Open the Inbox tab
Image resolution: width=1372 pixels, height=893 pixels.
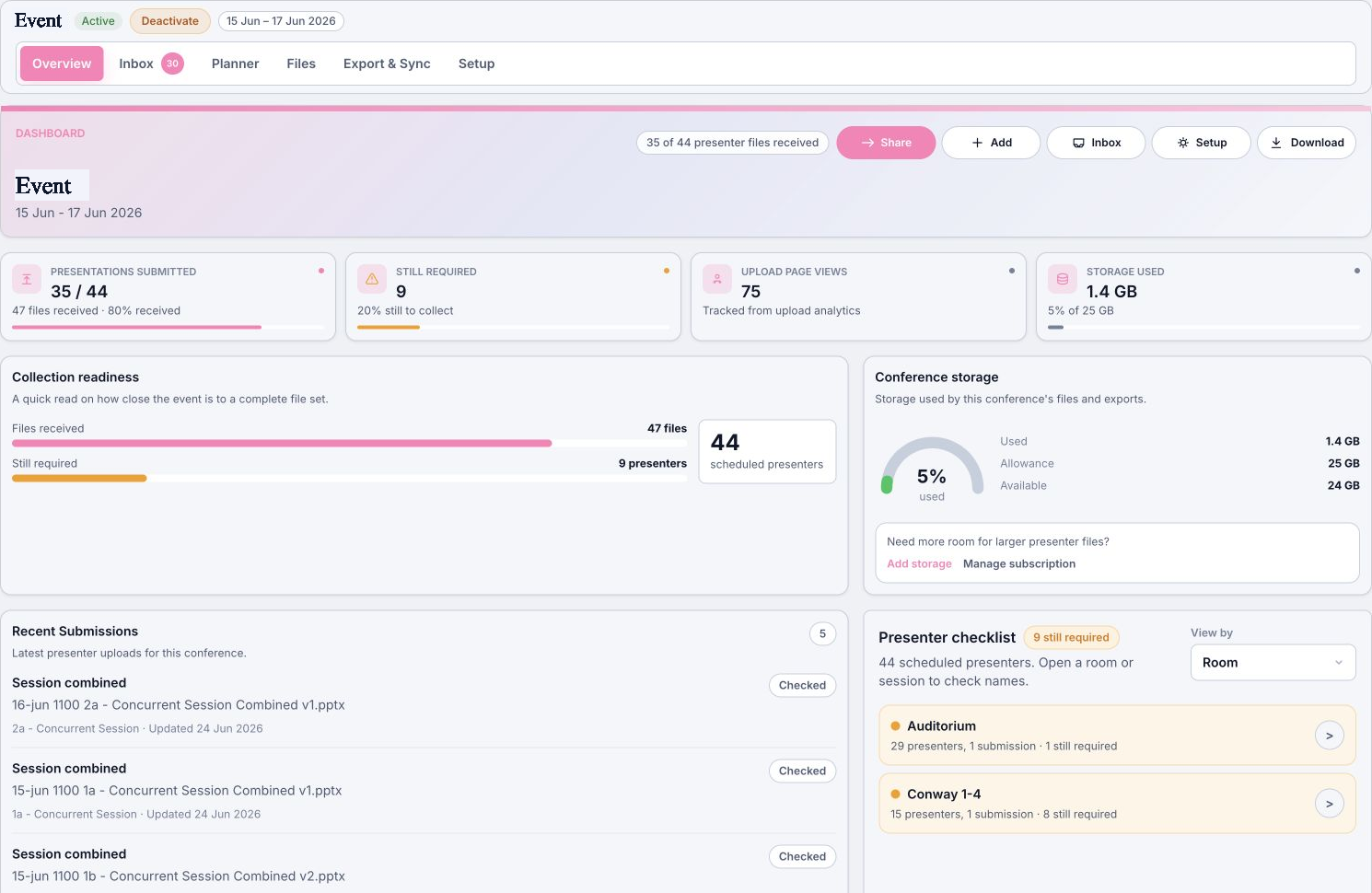(151, 64)
